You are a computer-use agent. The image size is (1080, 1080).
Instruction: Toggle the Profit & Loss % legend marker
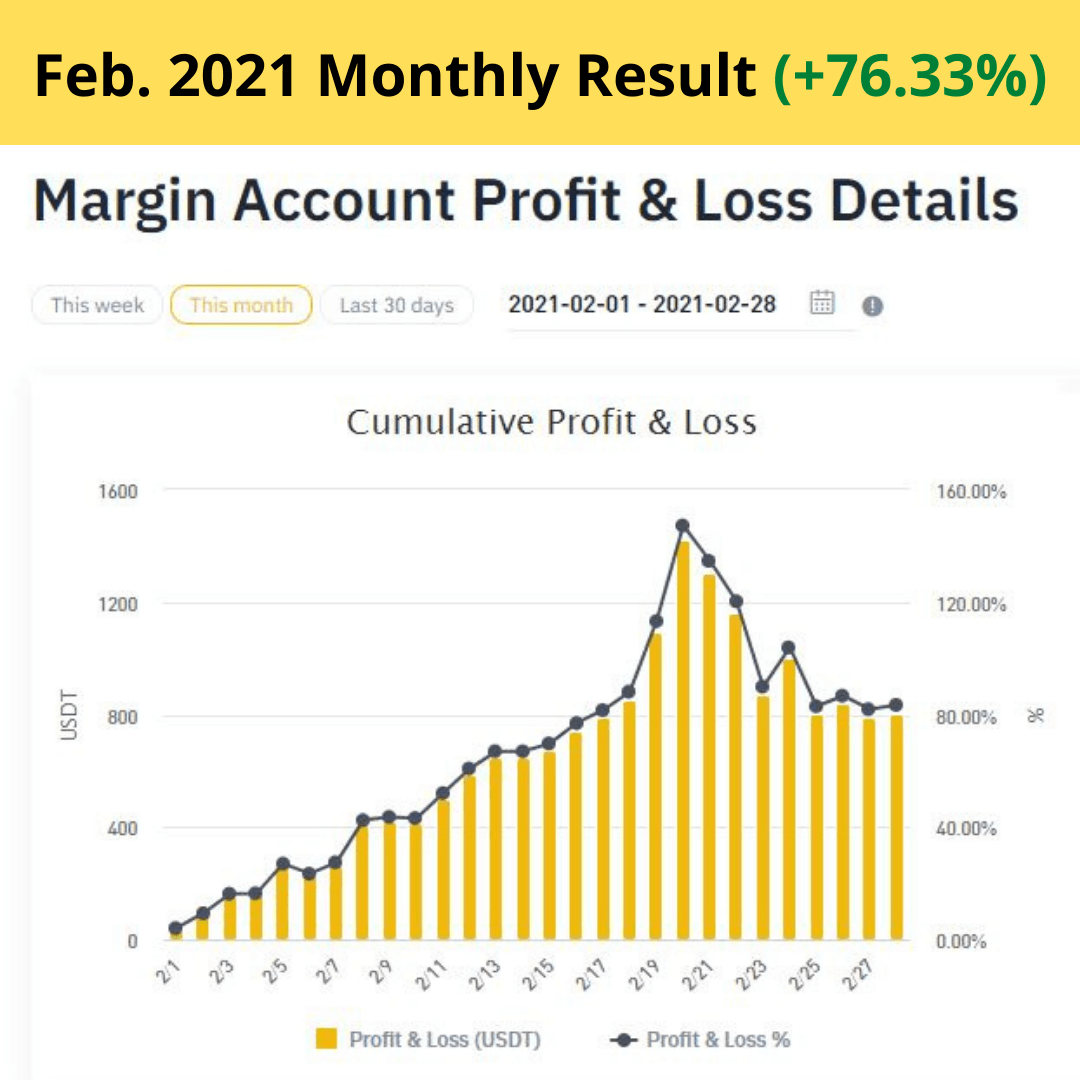623,1040
